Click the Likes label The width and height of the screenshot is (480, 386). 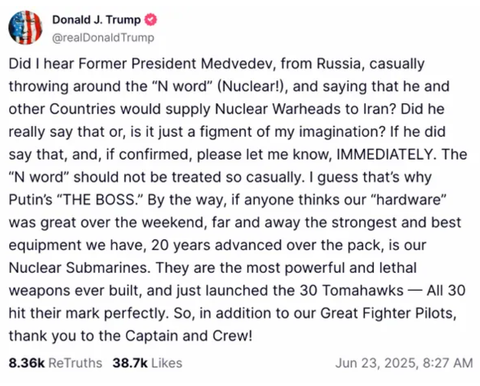tap(167, 363)
